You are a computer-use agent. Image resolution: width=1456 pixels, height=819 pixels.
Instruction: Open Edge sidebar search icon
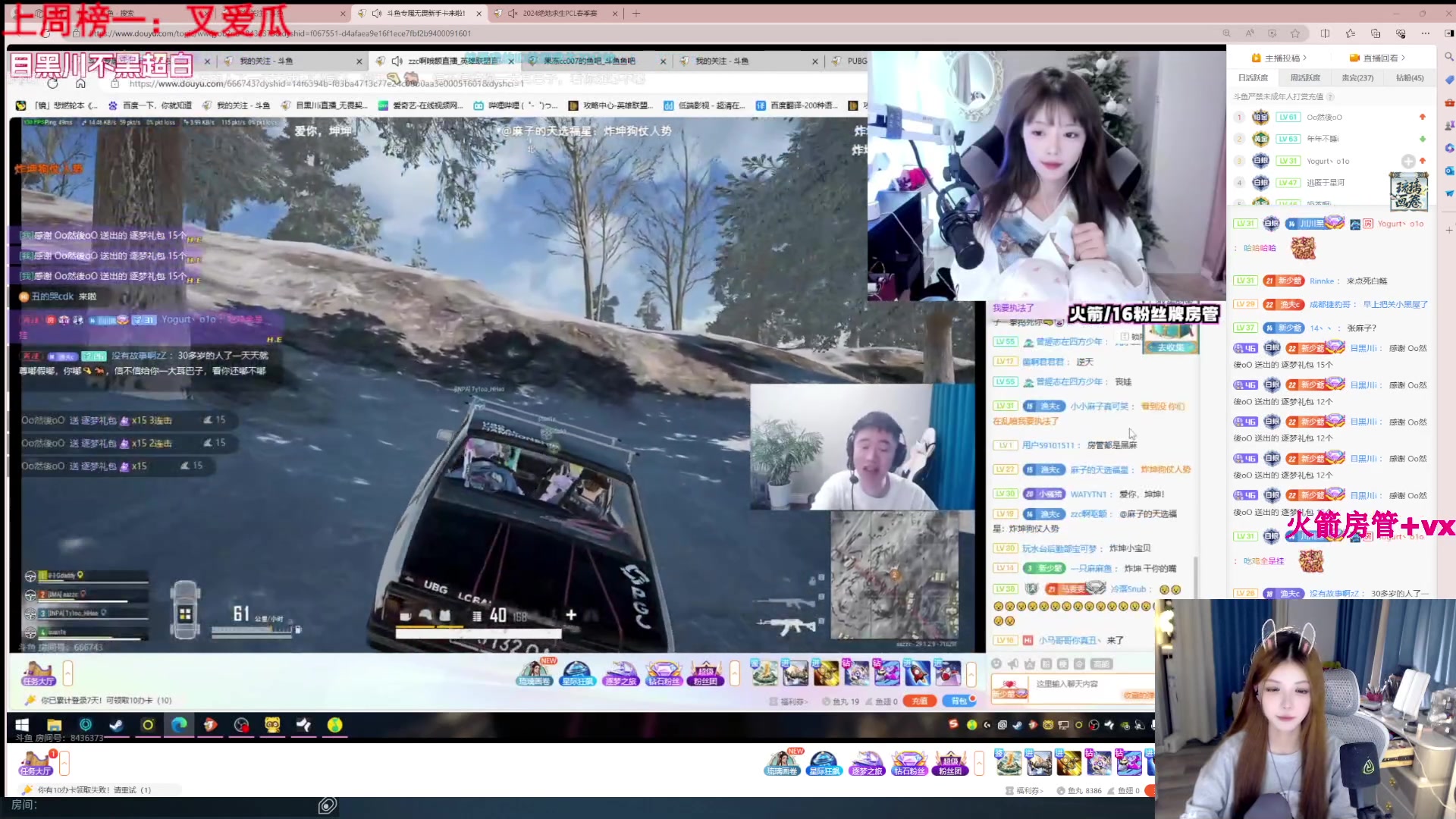1448,57
